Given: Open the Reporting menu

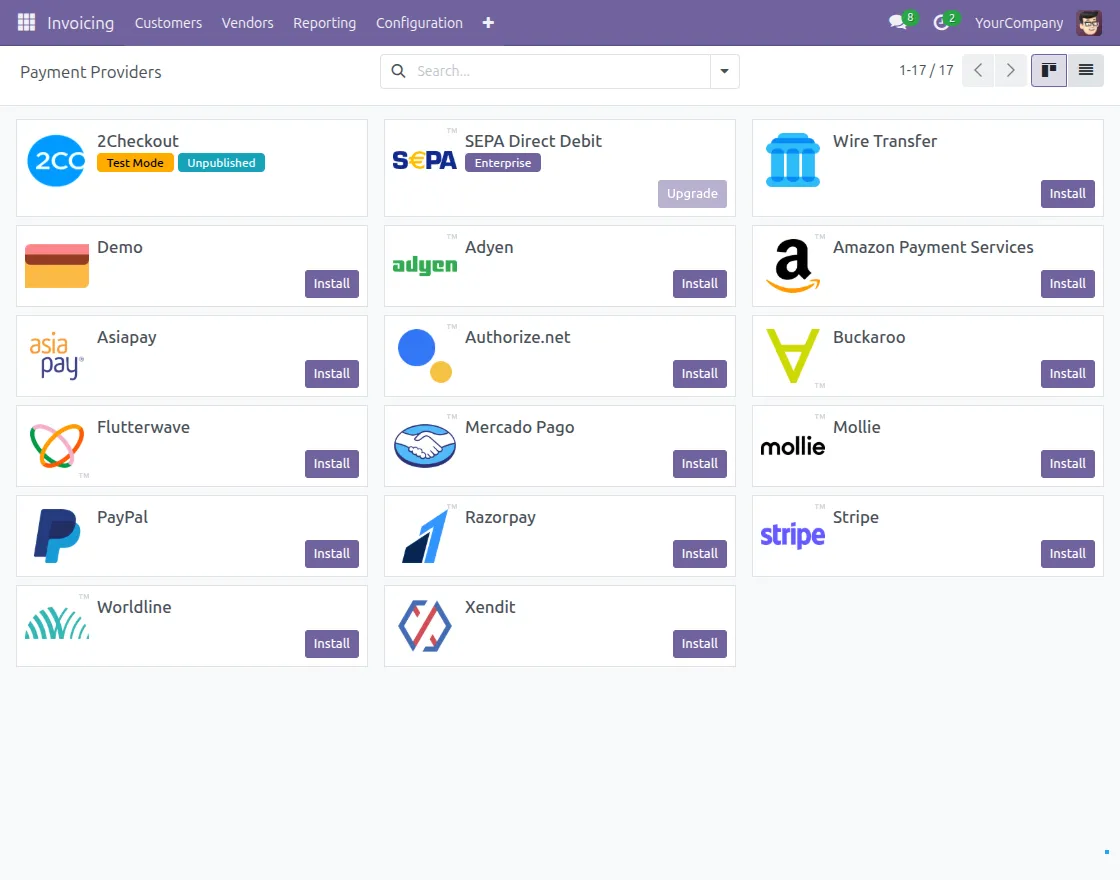Looking at the screenshot, I should click(x=324, y=22).
